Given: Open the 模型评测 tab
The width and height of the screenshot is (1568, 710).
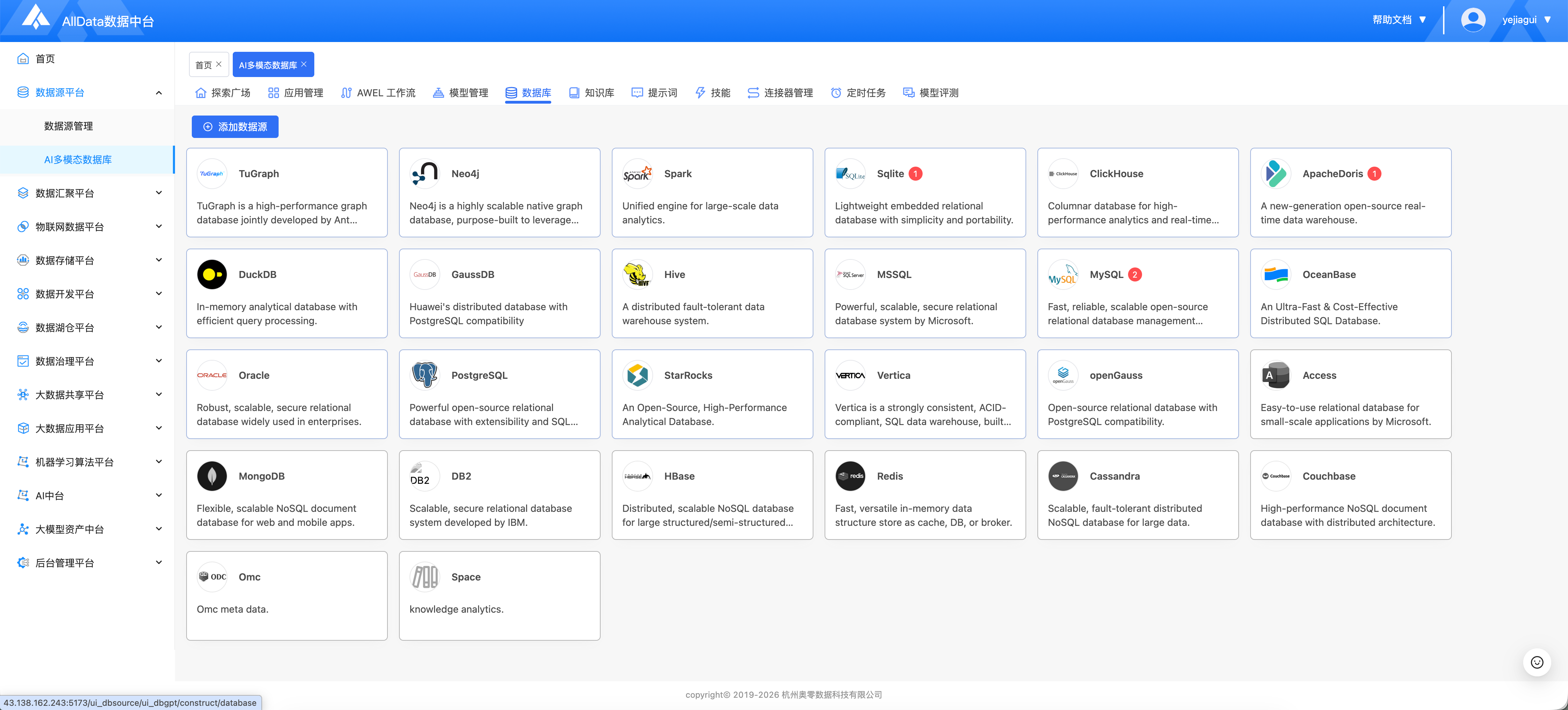Looking at the screenshot, I should 931,92.
